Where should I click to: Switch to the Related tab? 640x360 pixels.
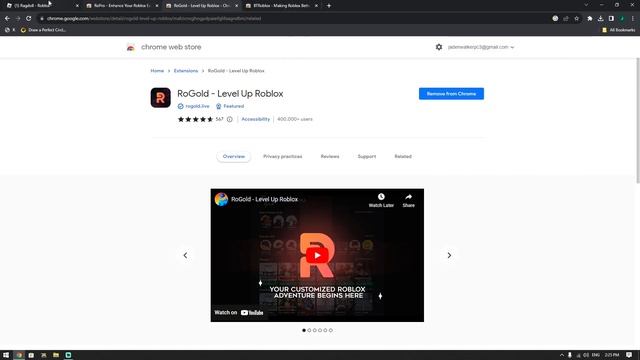pos(403,156)
